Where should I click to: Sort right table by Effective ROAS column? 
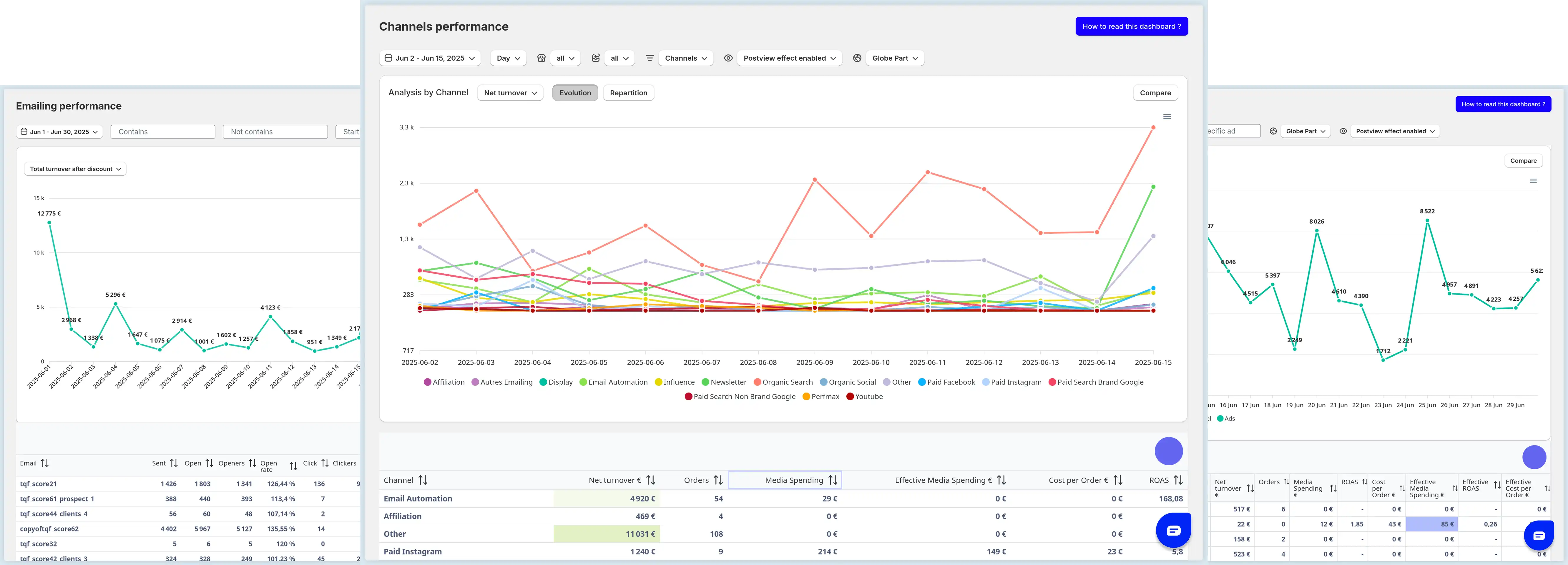1497,485
